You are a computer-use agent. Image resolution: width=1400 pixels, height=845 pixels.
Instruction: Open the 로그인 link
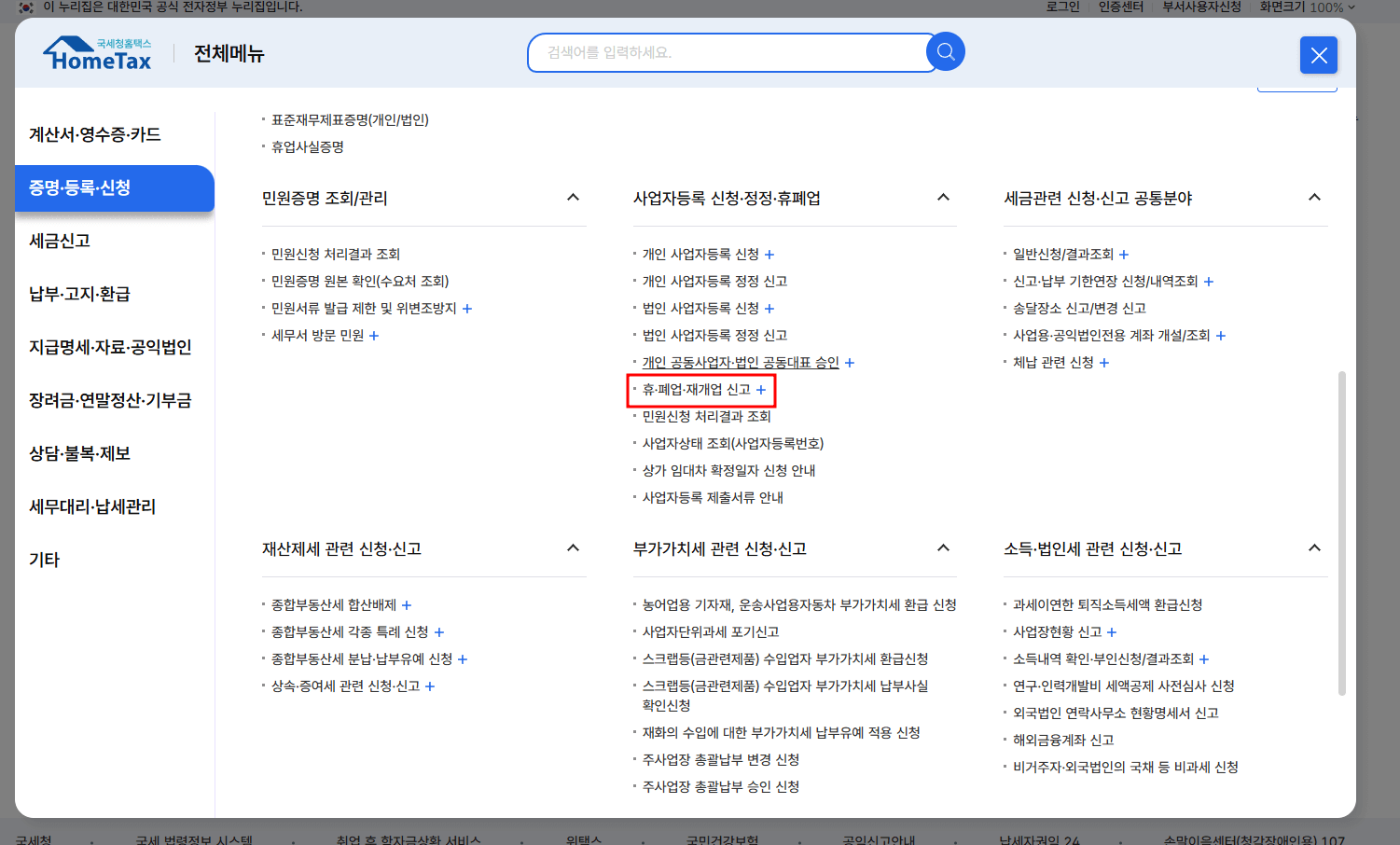point(1061,7)
